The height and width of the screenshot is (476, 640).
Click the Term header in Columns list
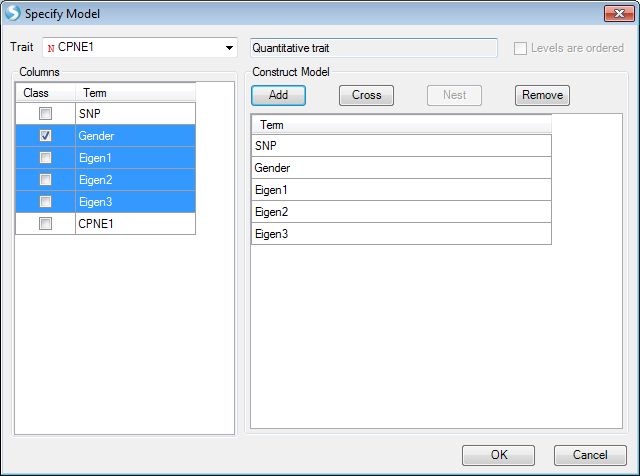[135, 93]
